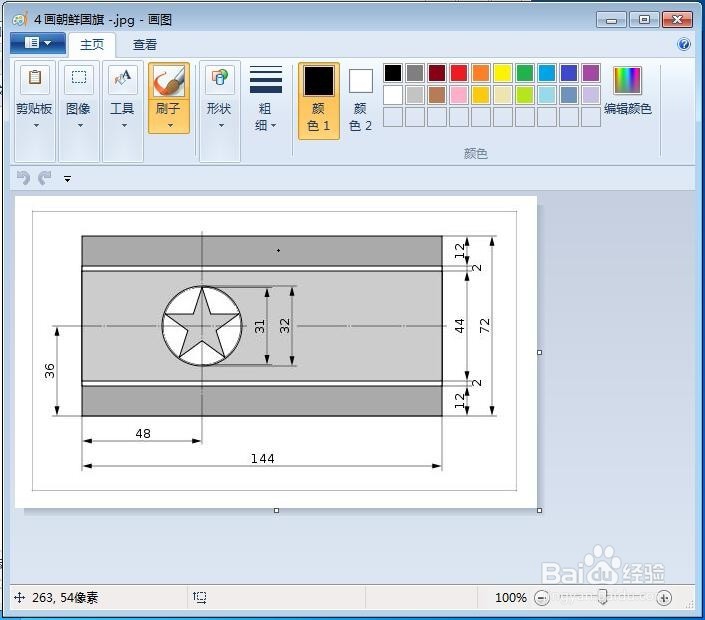705x620 pixels.
Task: Pick the gold color swatch
Action: coord(481,95)
